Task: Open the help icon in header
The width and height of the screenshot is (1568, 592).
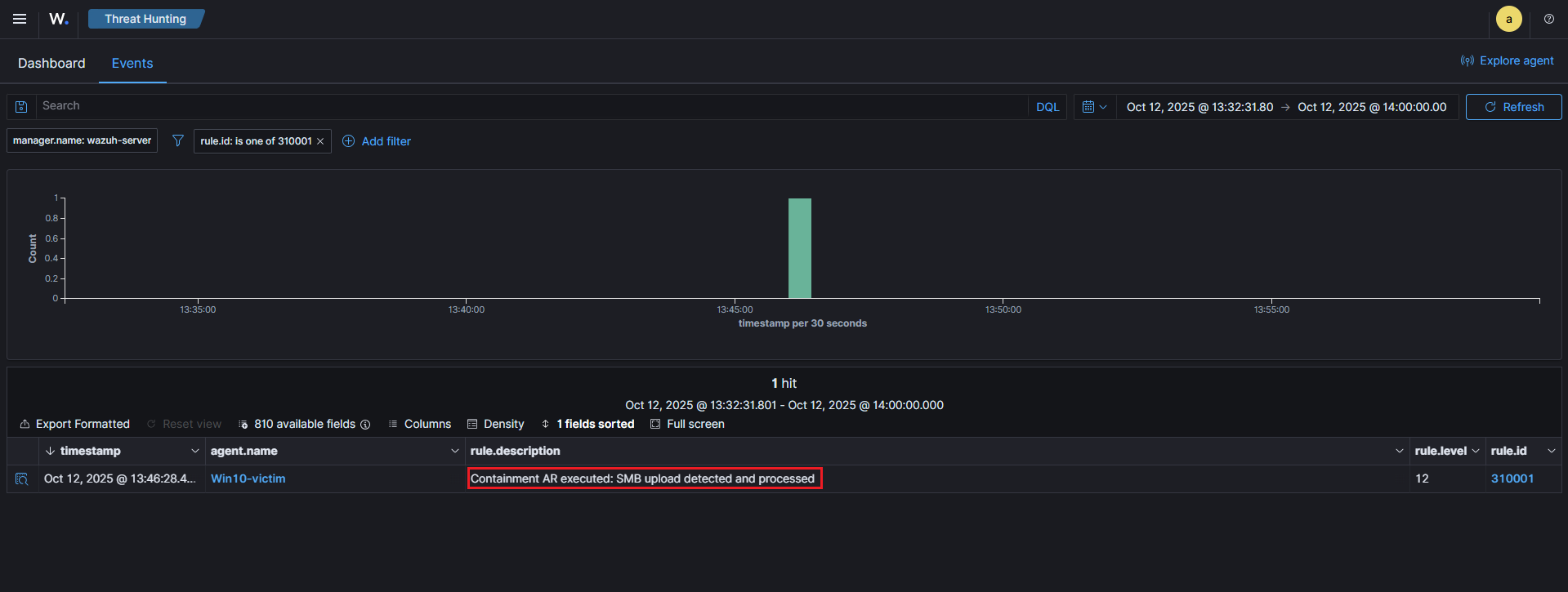Action: 1548,19
